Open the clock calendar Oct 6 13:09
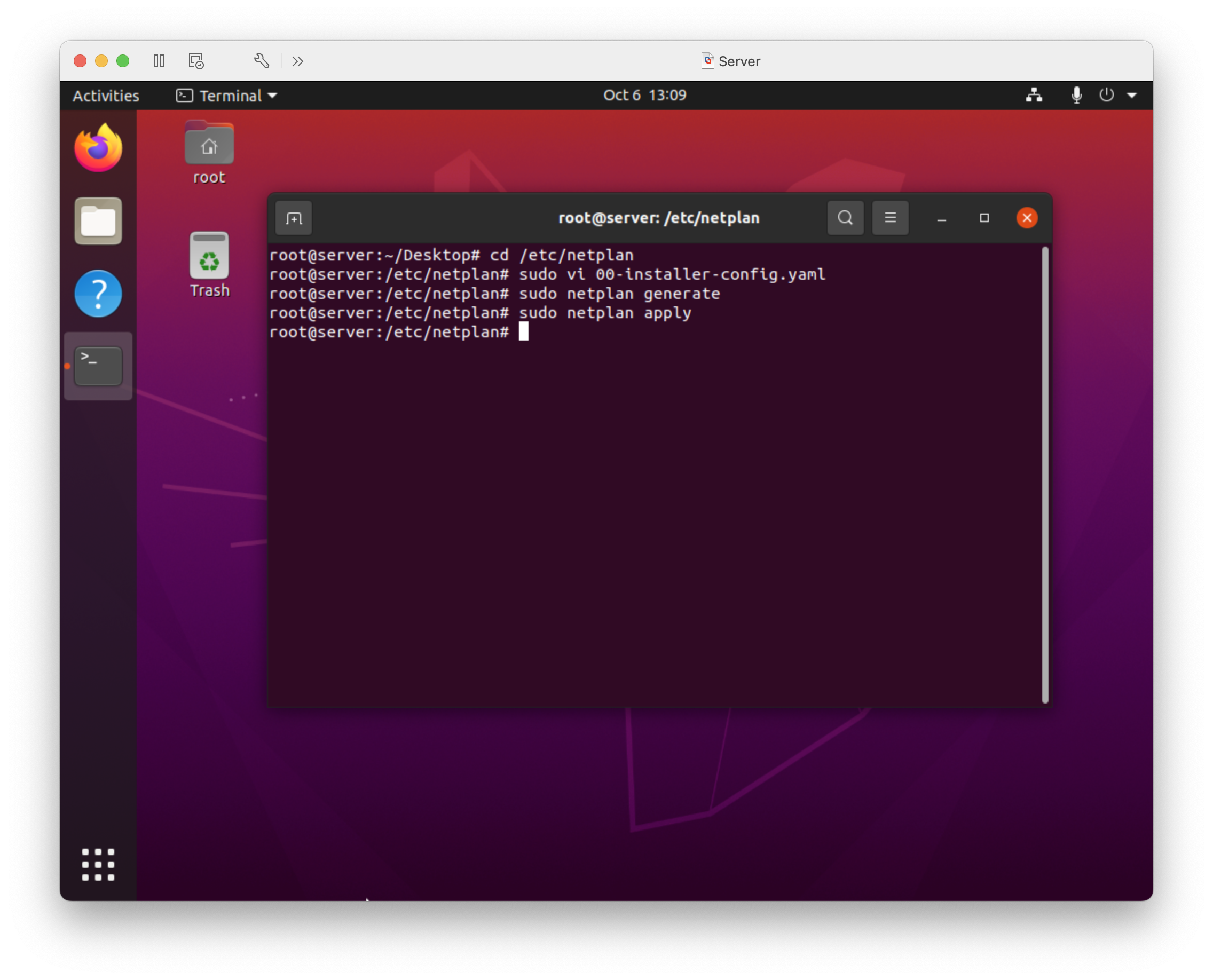 [644, 95]
